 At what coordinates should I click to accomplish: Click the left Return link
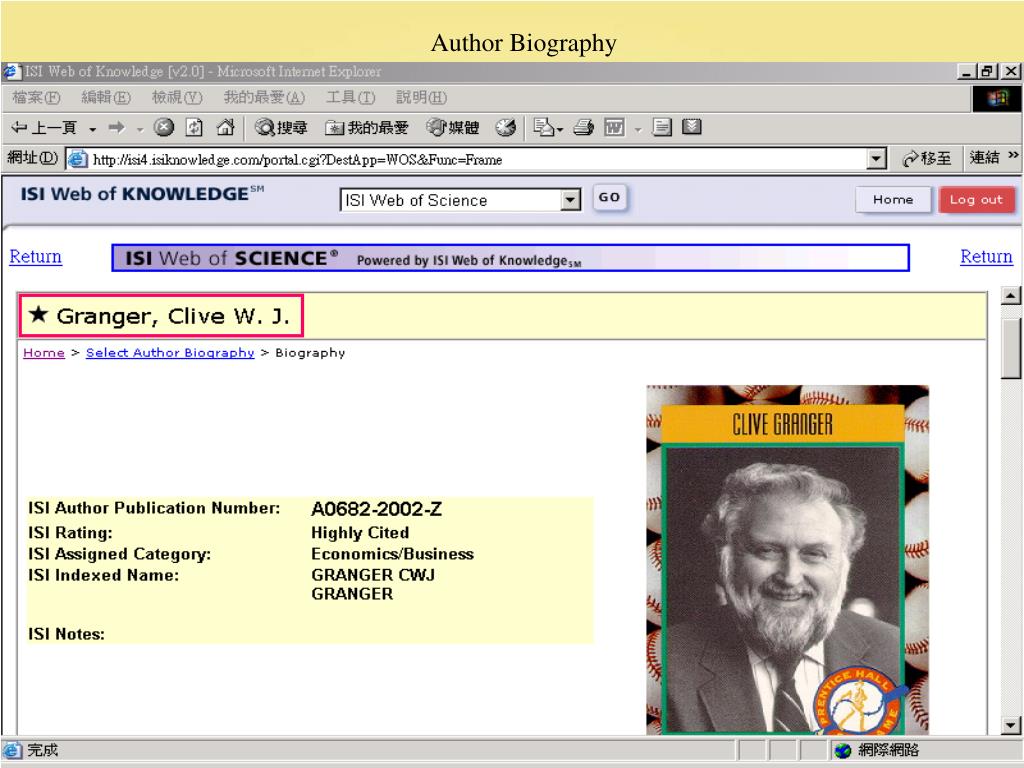pyautogui.click(x=35, y=257)
